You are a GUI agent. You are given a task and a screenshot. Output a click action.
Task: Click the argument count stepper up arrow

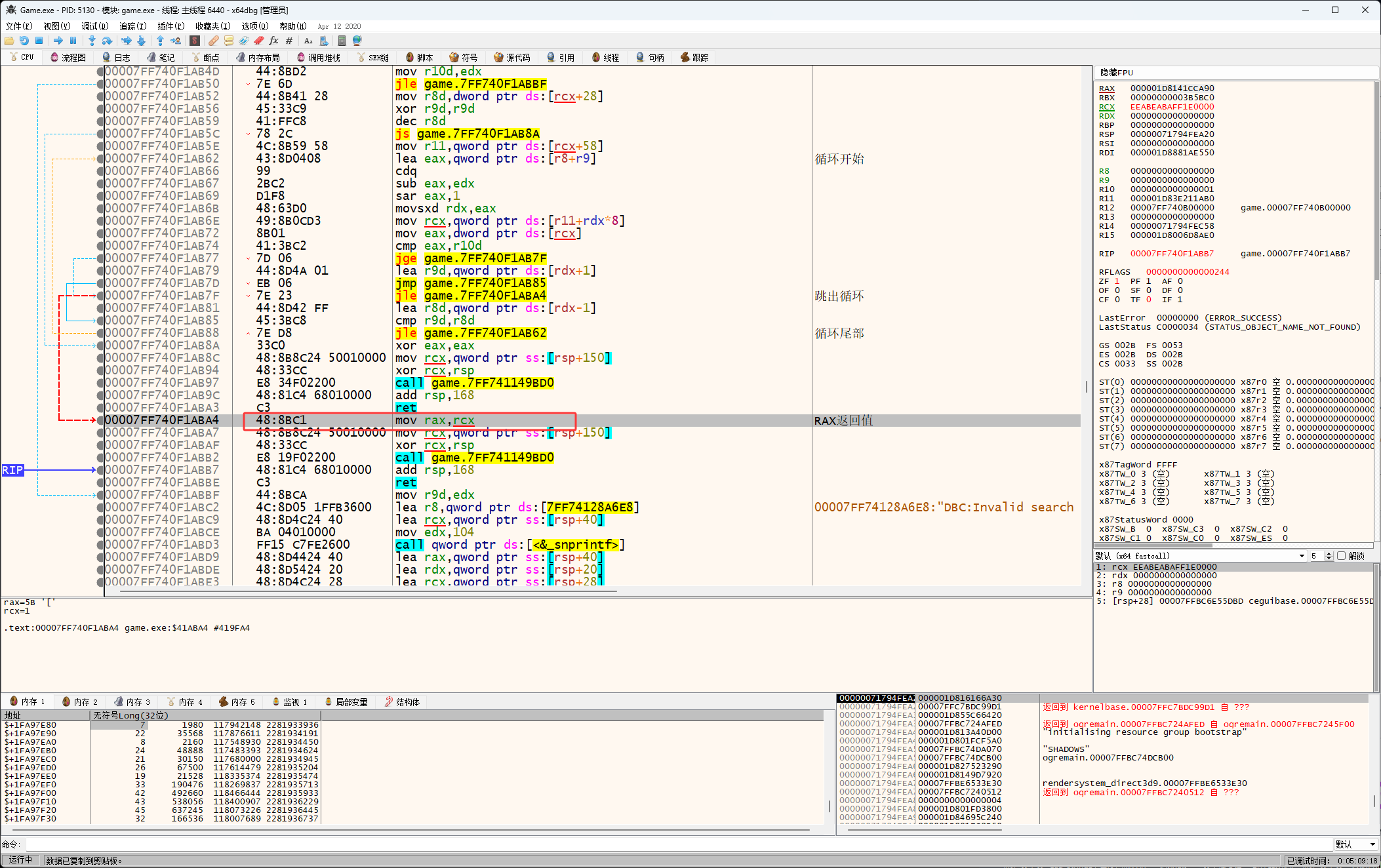point(1329,554)
